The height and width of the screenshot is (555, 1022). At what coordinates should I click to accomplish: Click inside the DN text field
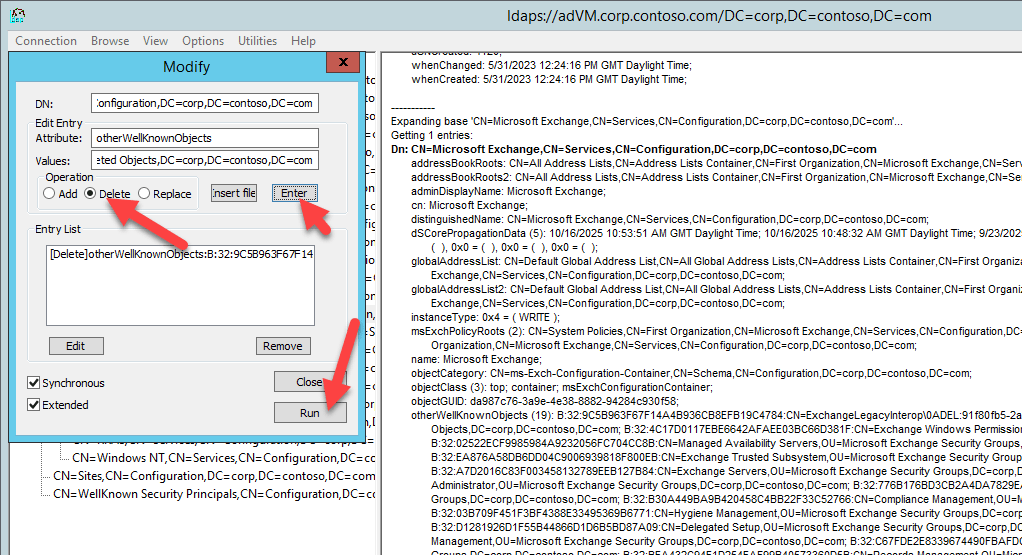coord(204,103)
